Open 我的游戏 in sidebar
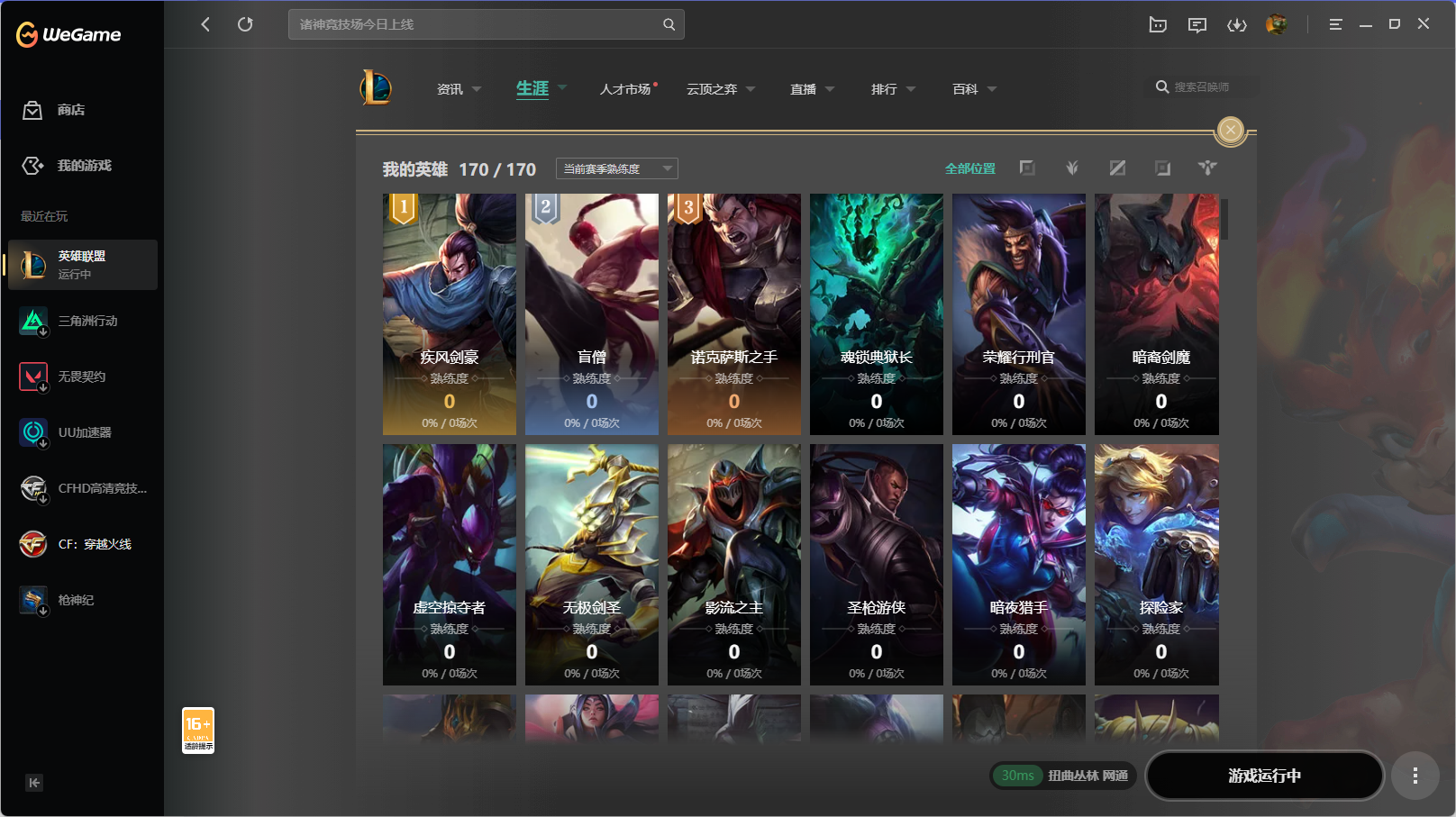This screenshot has height=817, width=1456. [67, 166]
